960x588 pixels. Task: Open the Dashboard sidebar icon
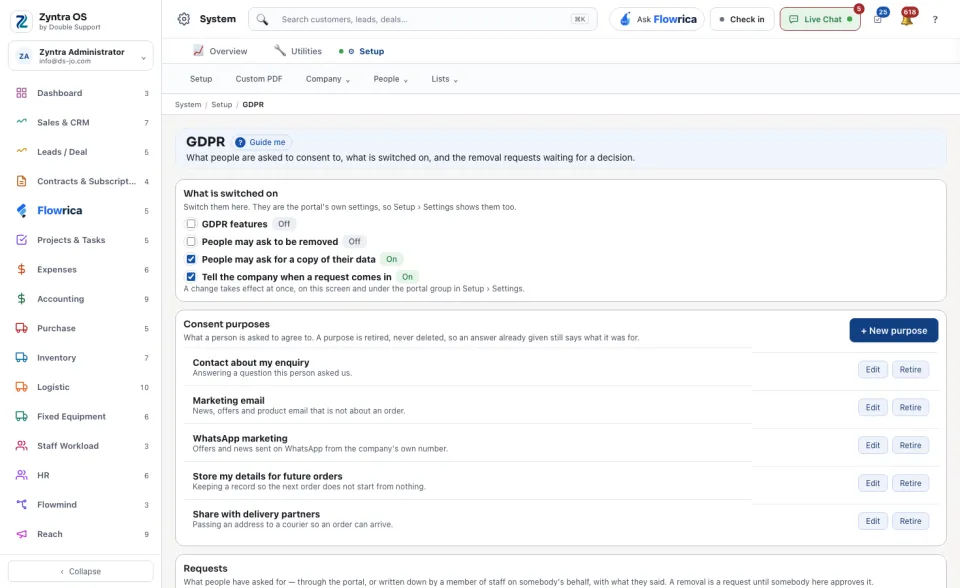coord(21,93)
